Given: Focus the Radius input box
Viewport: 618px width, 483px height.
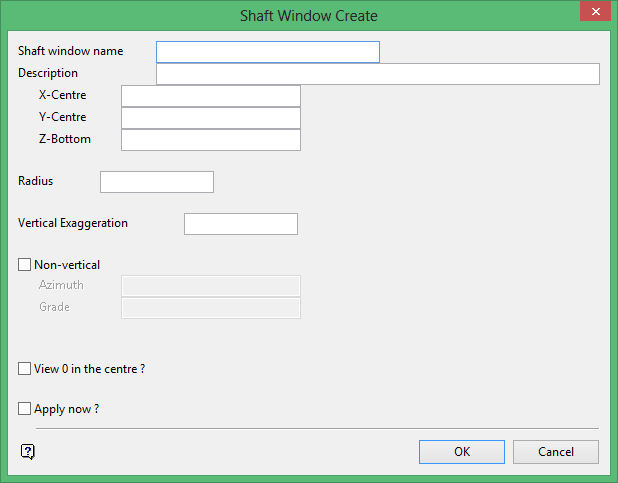Looking at the screenshot, I should (x=157, y=182).
